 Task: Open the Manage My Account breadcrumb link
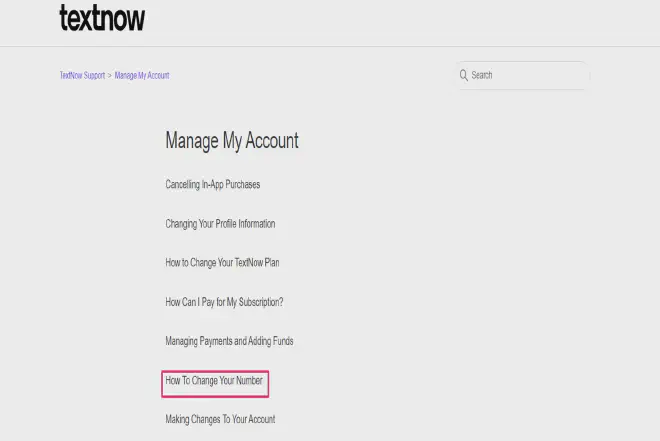pyautogui.click(x=142, y=75)
